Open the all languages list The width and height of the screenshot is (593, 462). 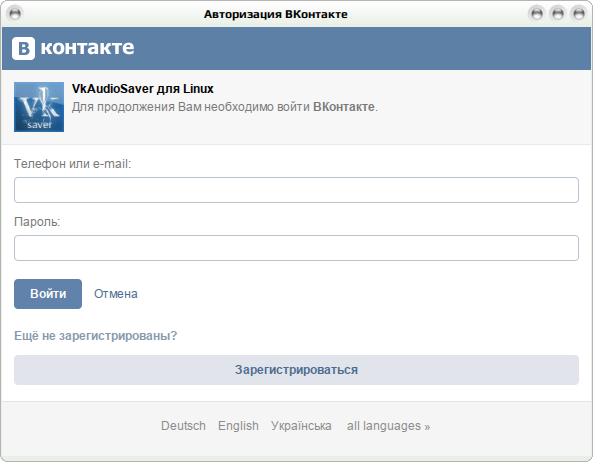(x=388, y=426)
